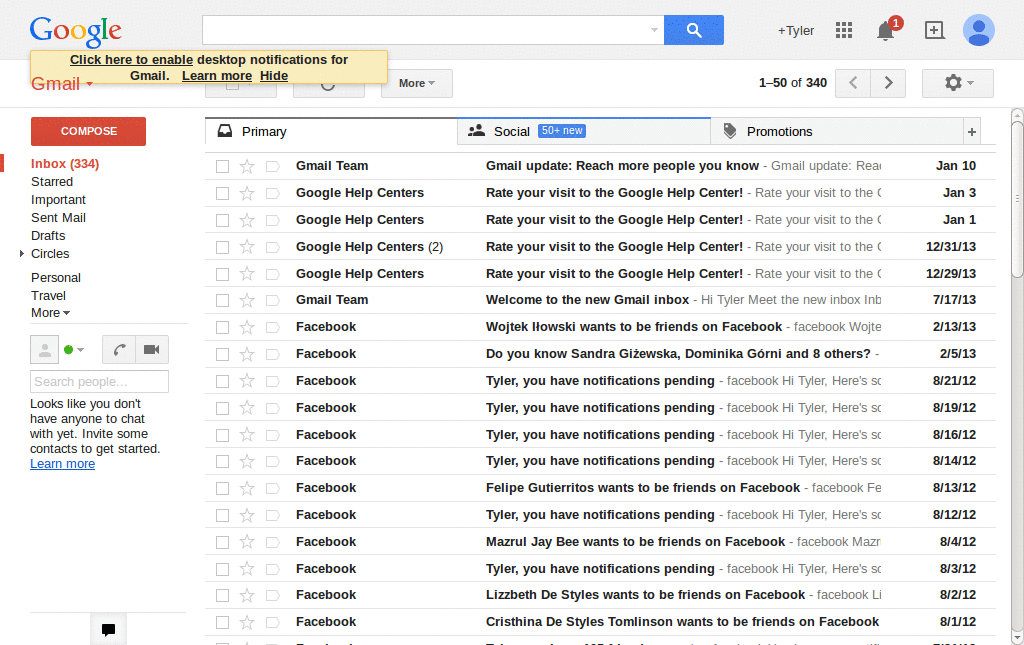Open the chat bubble icon at bottom
1024x645 pixels.
108,629
